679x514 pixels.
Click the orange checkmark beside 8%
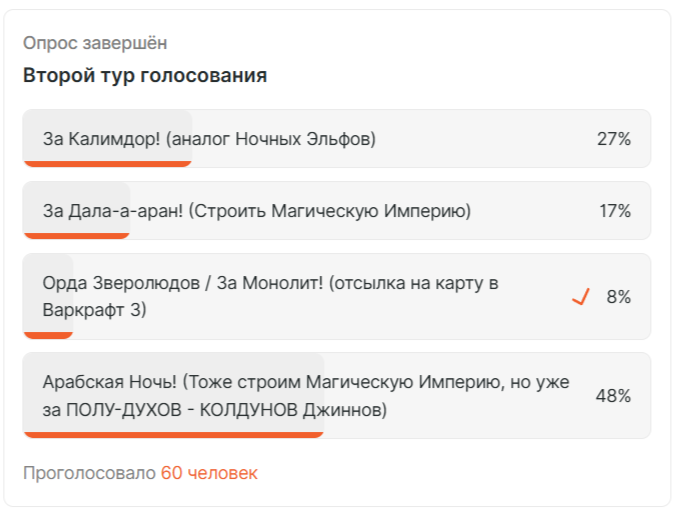580,297
